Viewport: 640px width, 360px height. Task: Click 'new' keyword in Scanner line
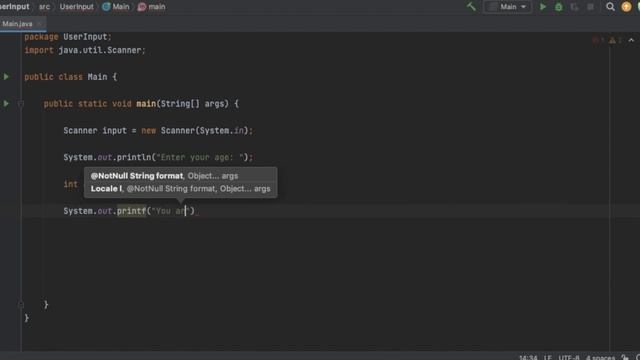click(x=149, y=131)
